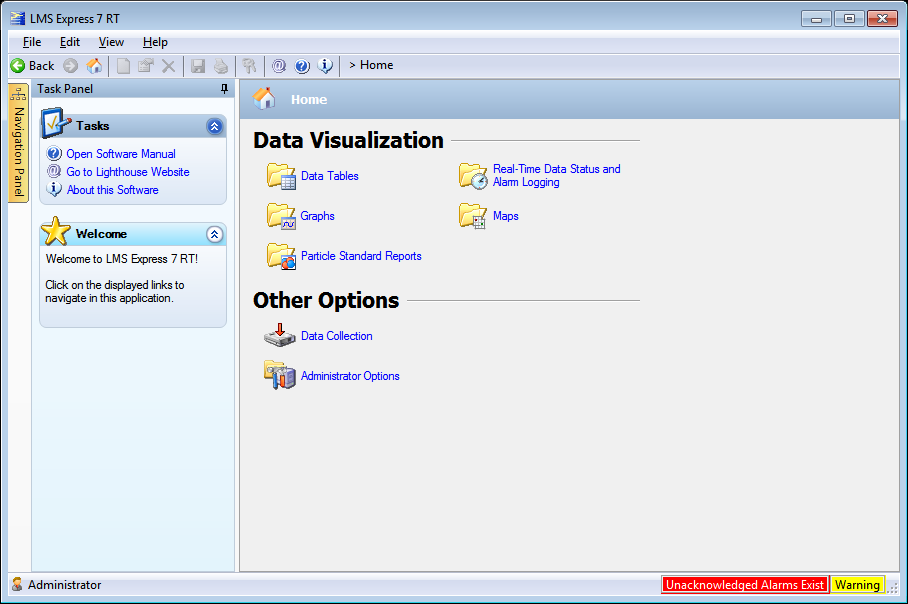
Task: Click the Delete X toolbar icon
Action: (169, 66)
